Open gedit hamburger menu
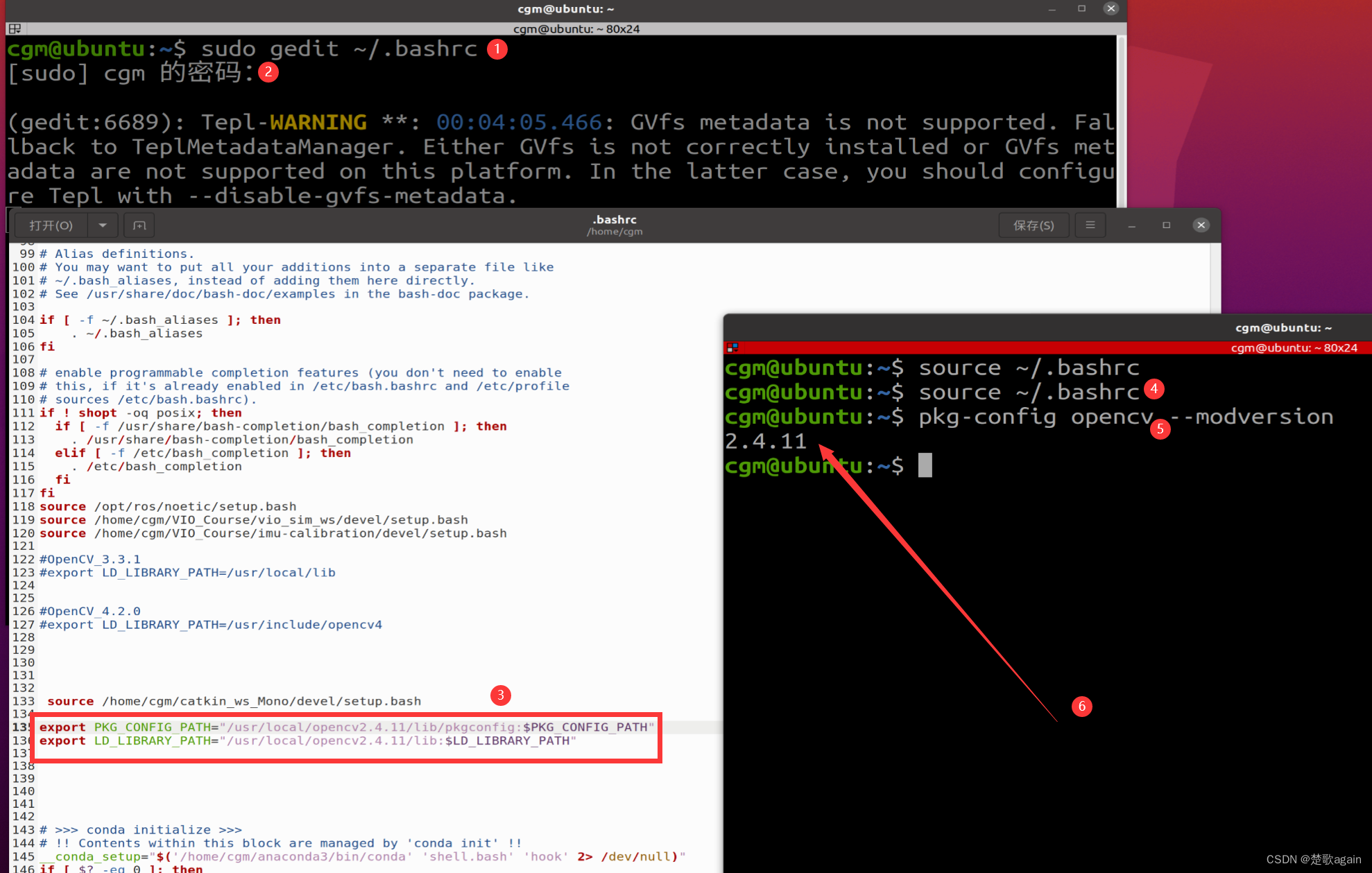Image resolution: width=1372 pixels, height=873 pixels. click(1090, 225)
